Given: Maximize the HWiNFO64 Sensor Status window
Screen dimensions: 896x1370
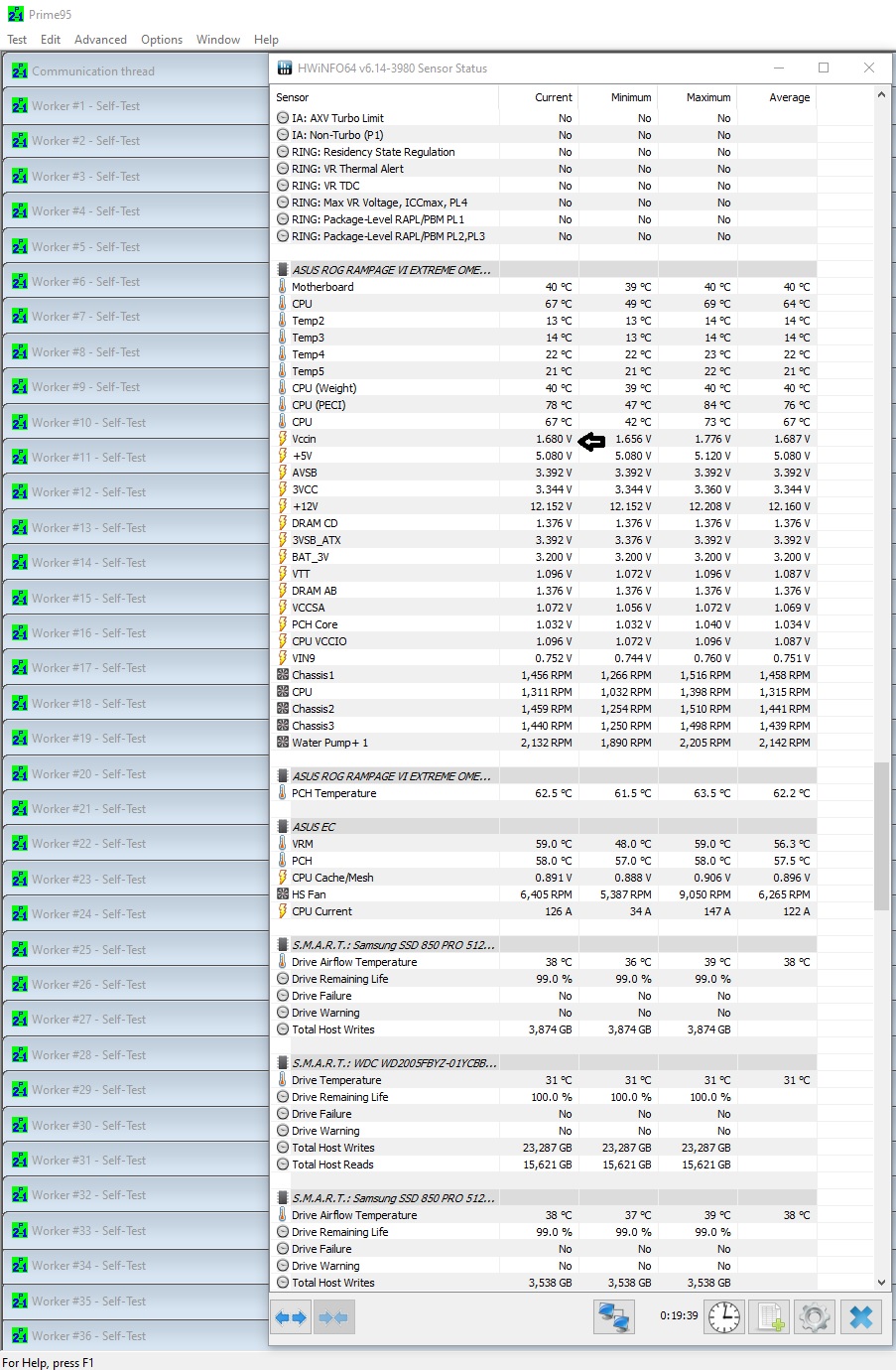Looking at the screenshot, I should [824, 68].
